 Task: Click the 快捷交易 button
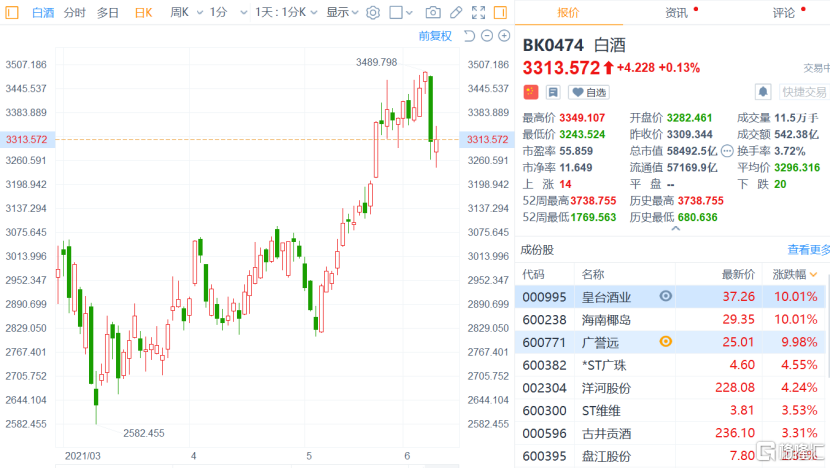pos(805,92)
